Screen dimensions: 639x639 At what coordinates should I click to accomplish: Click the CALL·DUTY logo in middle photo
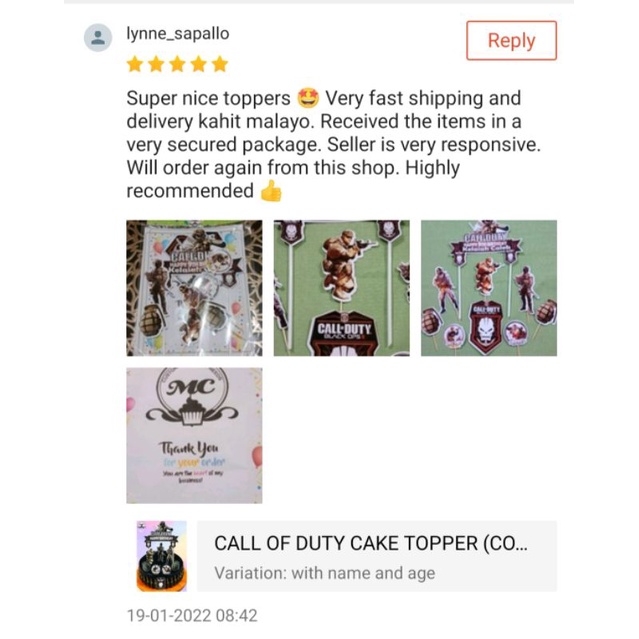[x=344, y=330]
